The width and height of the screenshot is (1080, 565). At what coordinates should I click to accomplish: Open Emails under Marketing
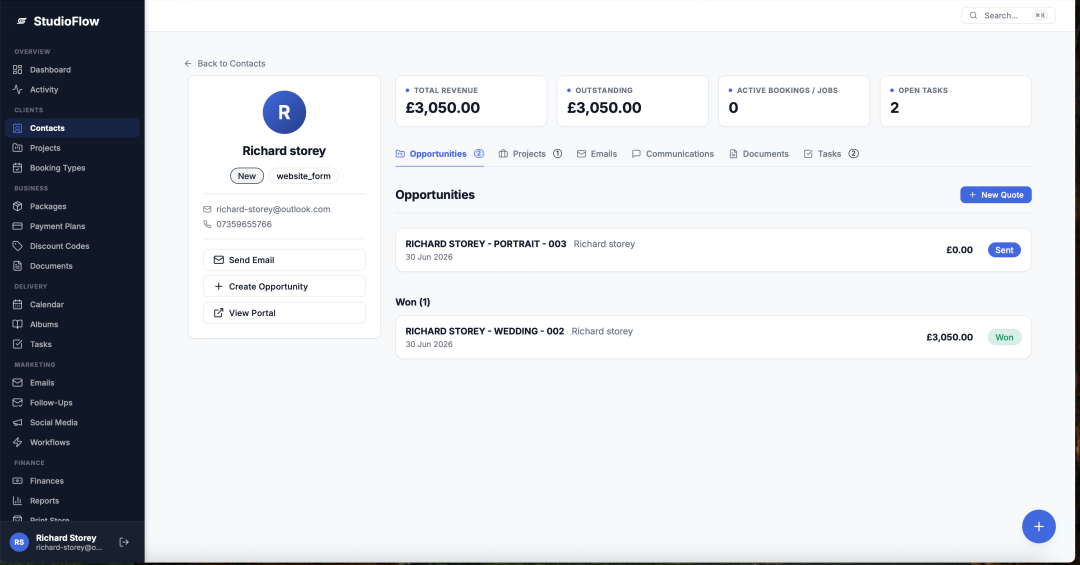coord(72,383)
